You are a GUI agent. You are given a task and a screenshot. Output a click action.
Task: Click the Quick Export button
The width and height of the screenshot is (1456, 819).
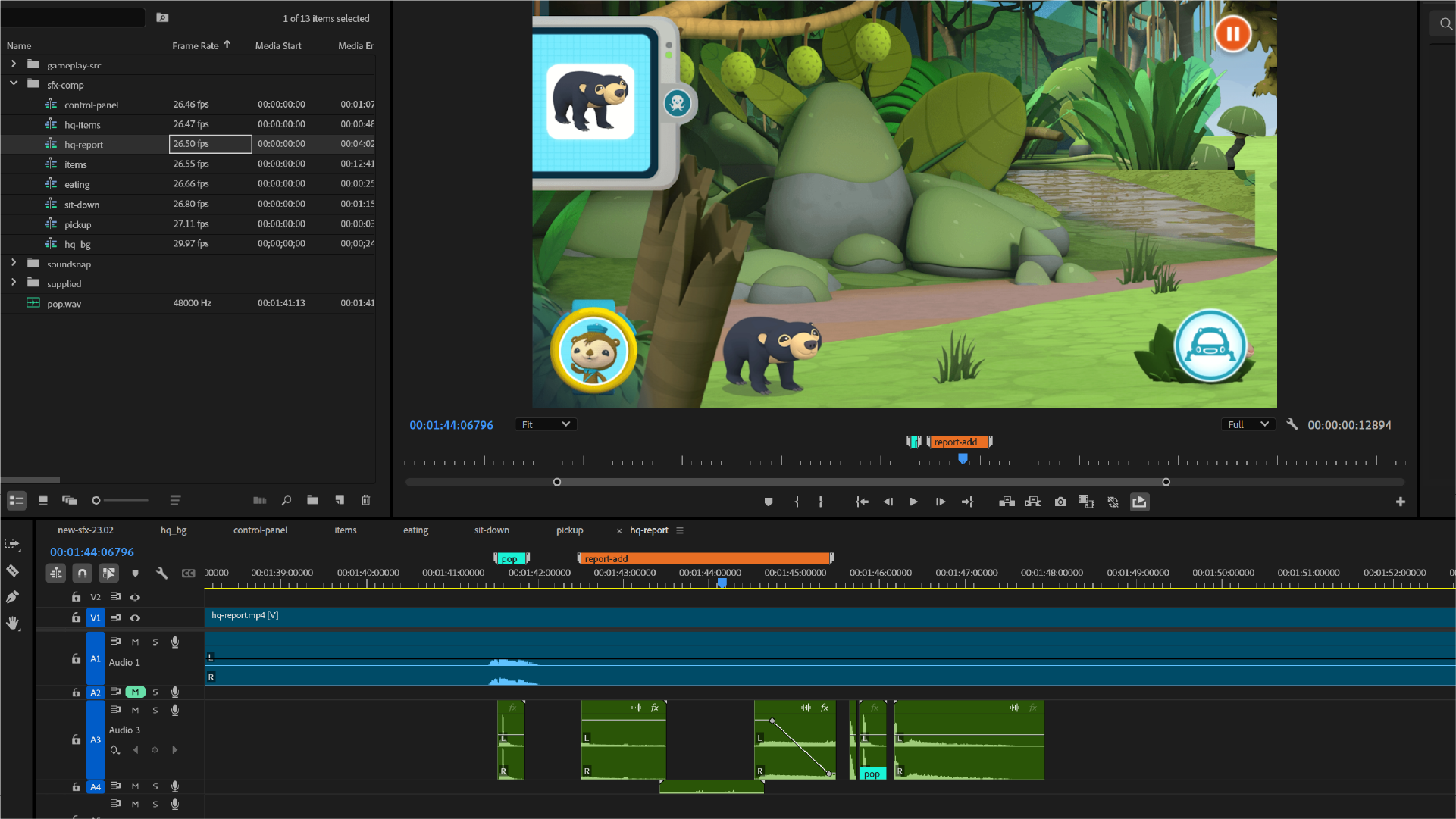(x=1139, y=502)
